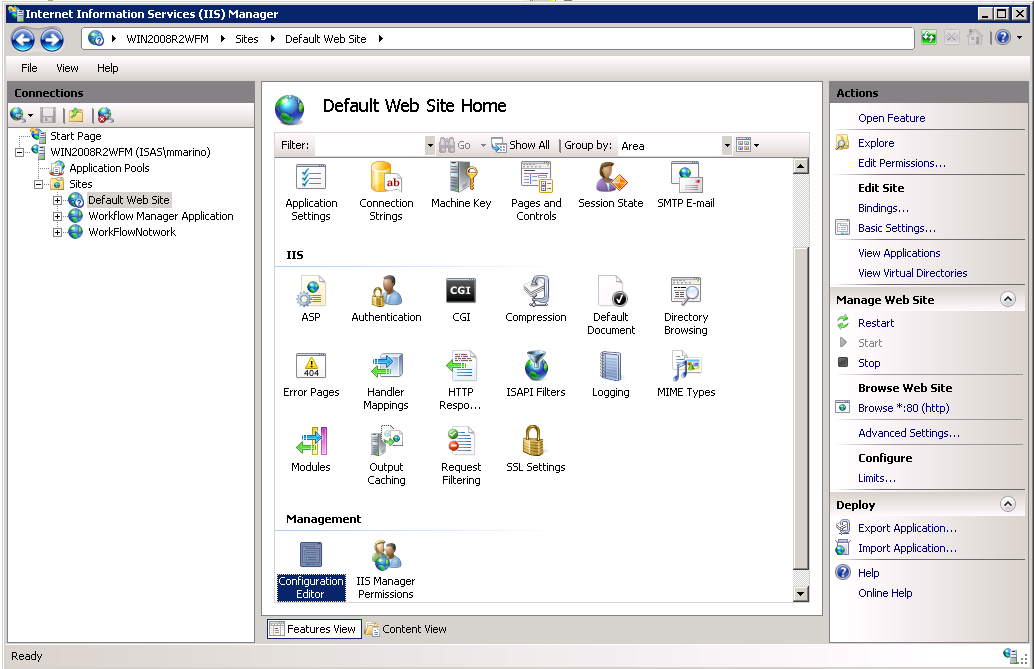Open the Authentication feature
The image size is (1034, 669).
[386, 300]
